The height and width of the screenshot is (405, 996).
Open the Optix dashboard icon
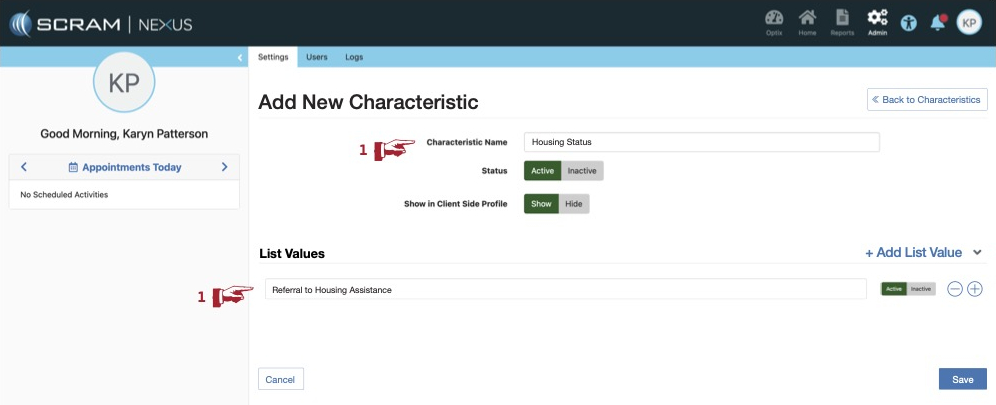pyautogui.click(x=773, y=19)
